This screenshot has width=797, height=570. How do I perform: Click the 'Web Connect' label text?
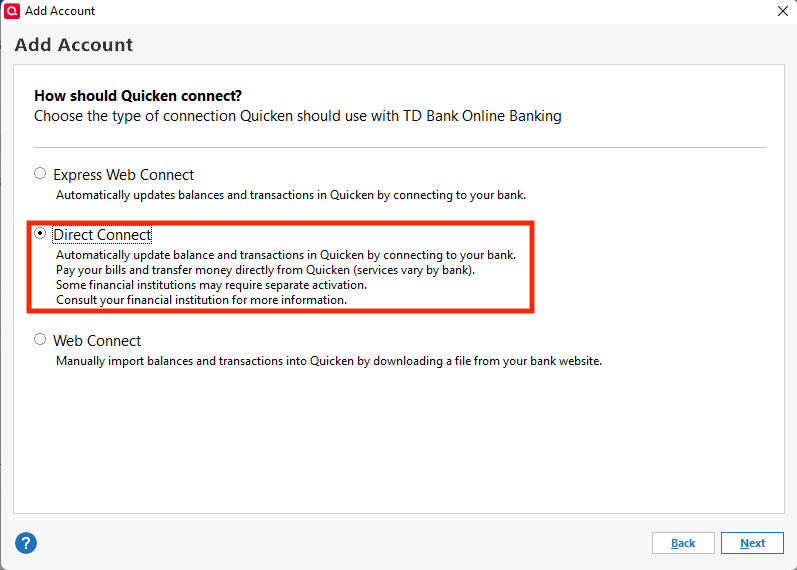click(x=97, y=341)
